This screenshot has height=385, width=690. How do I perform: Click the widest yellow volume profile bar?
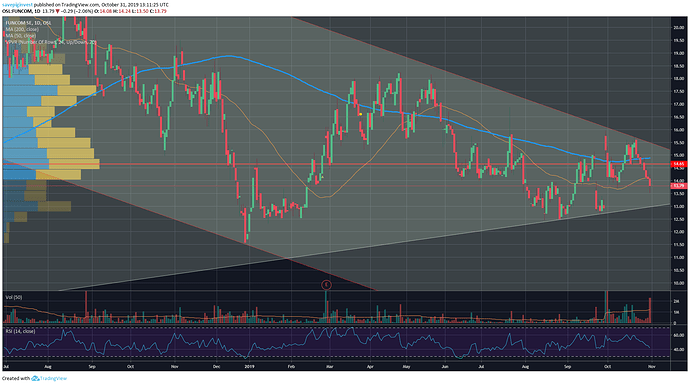point(74,165)
